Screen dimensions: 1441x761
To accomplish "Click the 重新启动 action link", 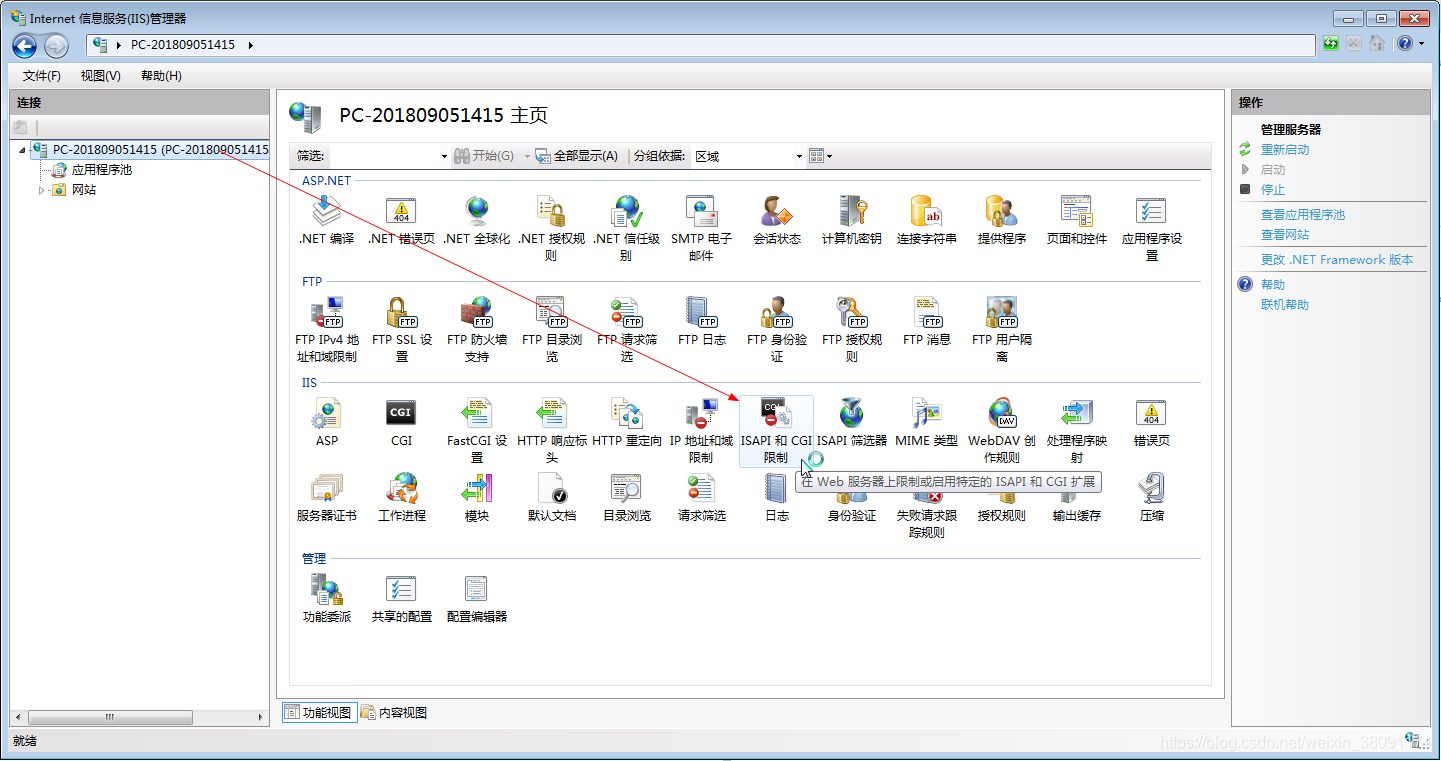I will [x=1285, y=150].
